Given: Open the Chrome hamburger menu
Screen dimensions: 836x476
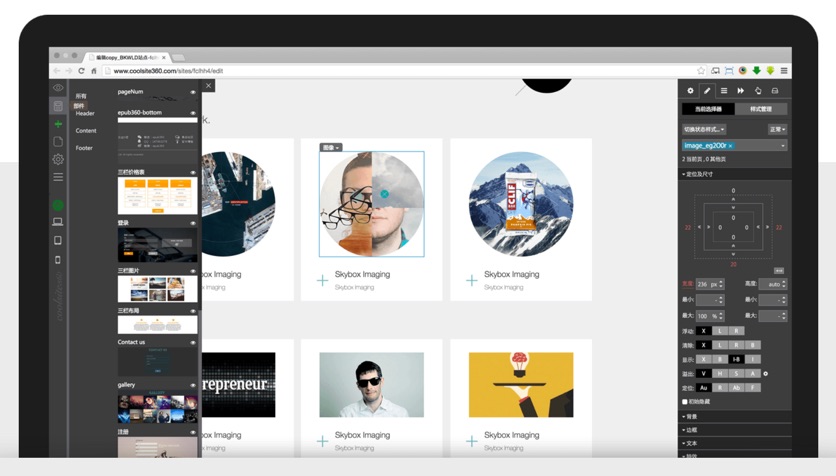Looking at the screenshot, I should [784, 70].
